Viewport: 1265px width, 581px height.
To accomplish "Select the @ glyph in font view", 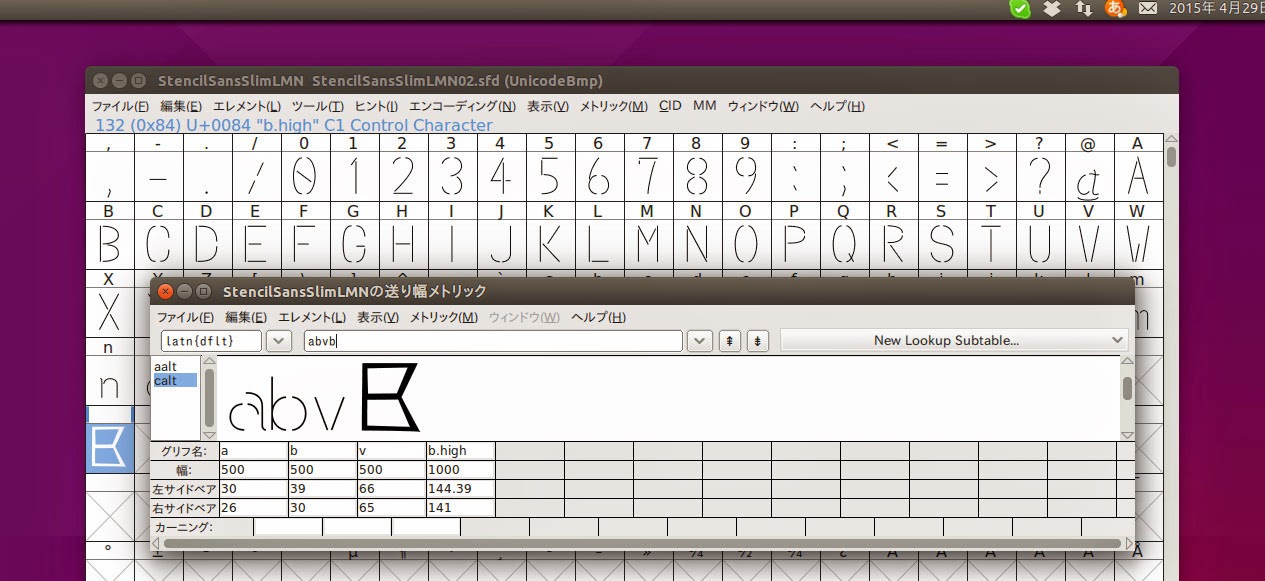I will pyautogui.click(x=1088, y=177).
